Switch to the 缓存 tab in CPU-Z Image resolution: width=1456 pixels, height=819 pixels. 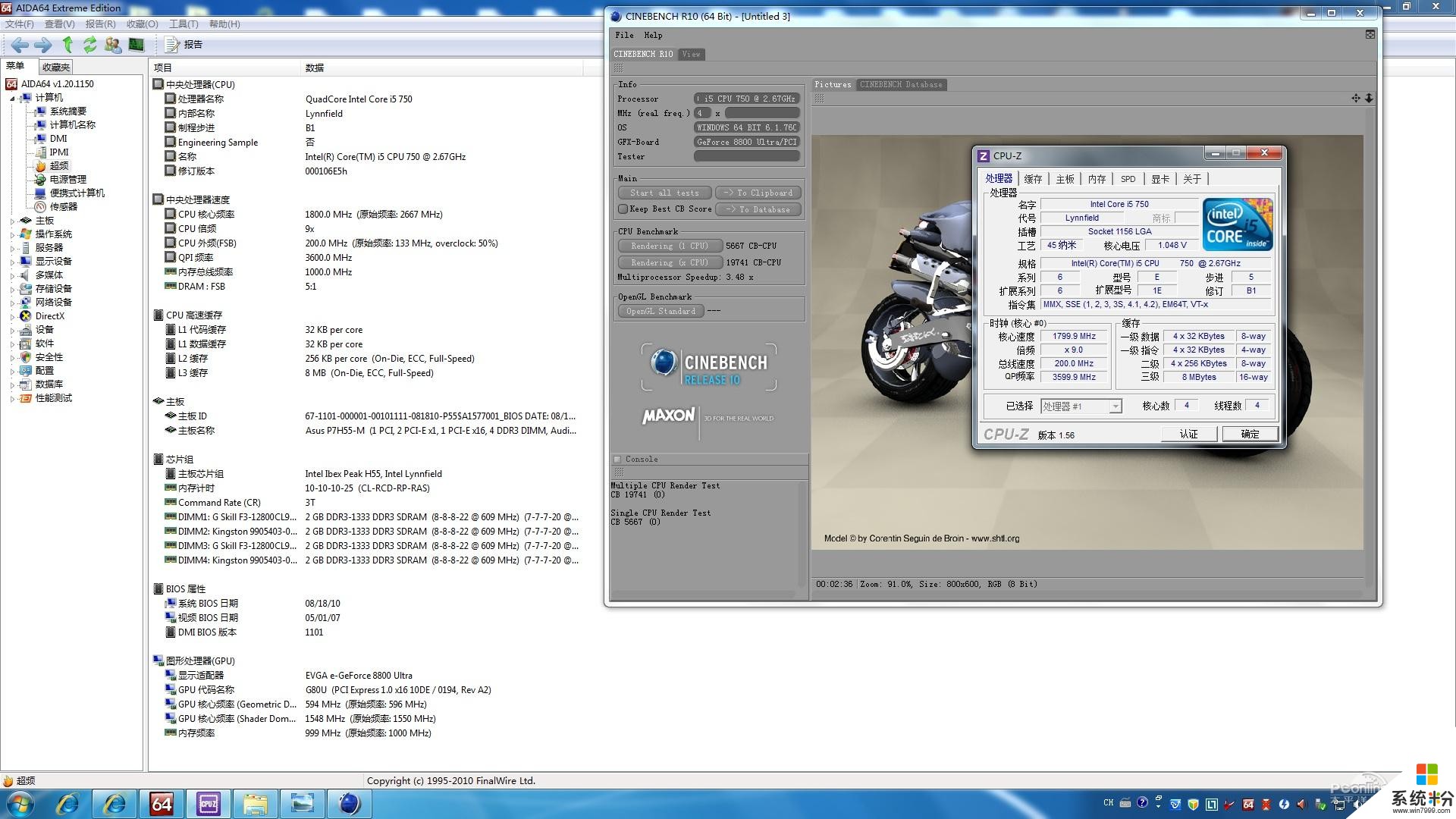click(x=1033, y=179)
